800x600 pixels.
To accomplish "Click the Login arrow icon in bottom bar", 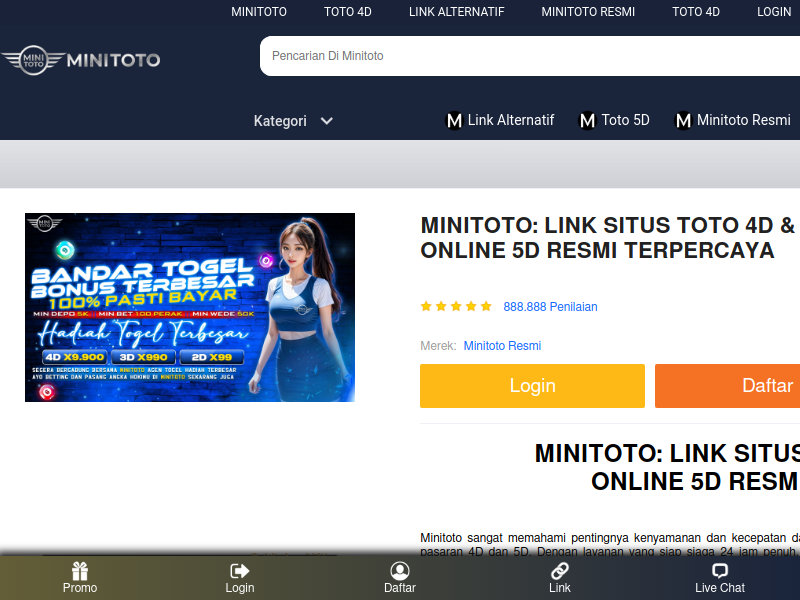I will (x=240, y=571).
